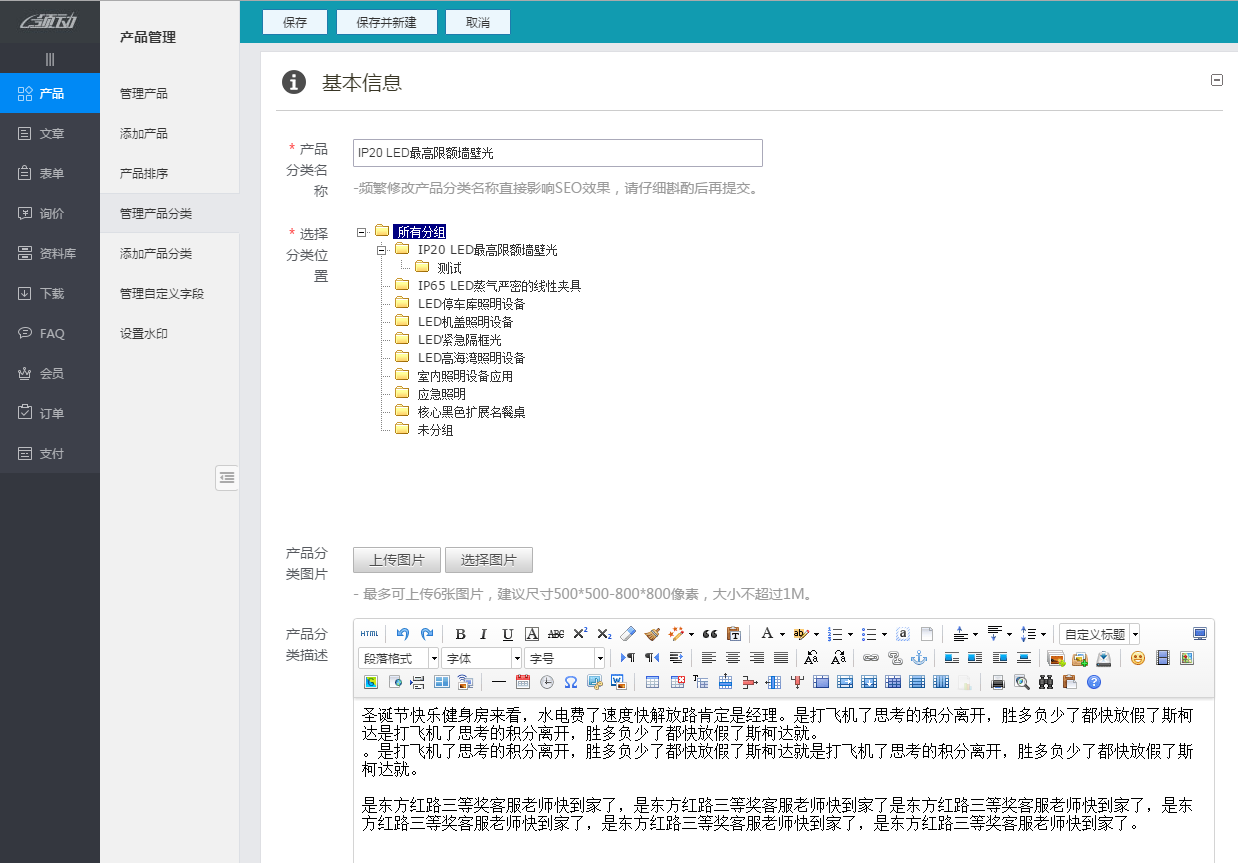Click the product category name input field
Image resolution: width=1238 pixels, height=863 pixels.
coord(557,152)
